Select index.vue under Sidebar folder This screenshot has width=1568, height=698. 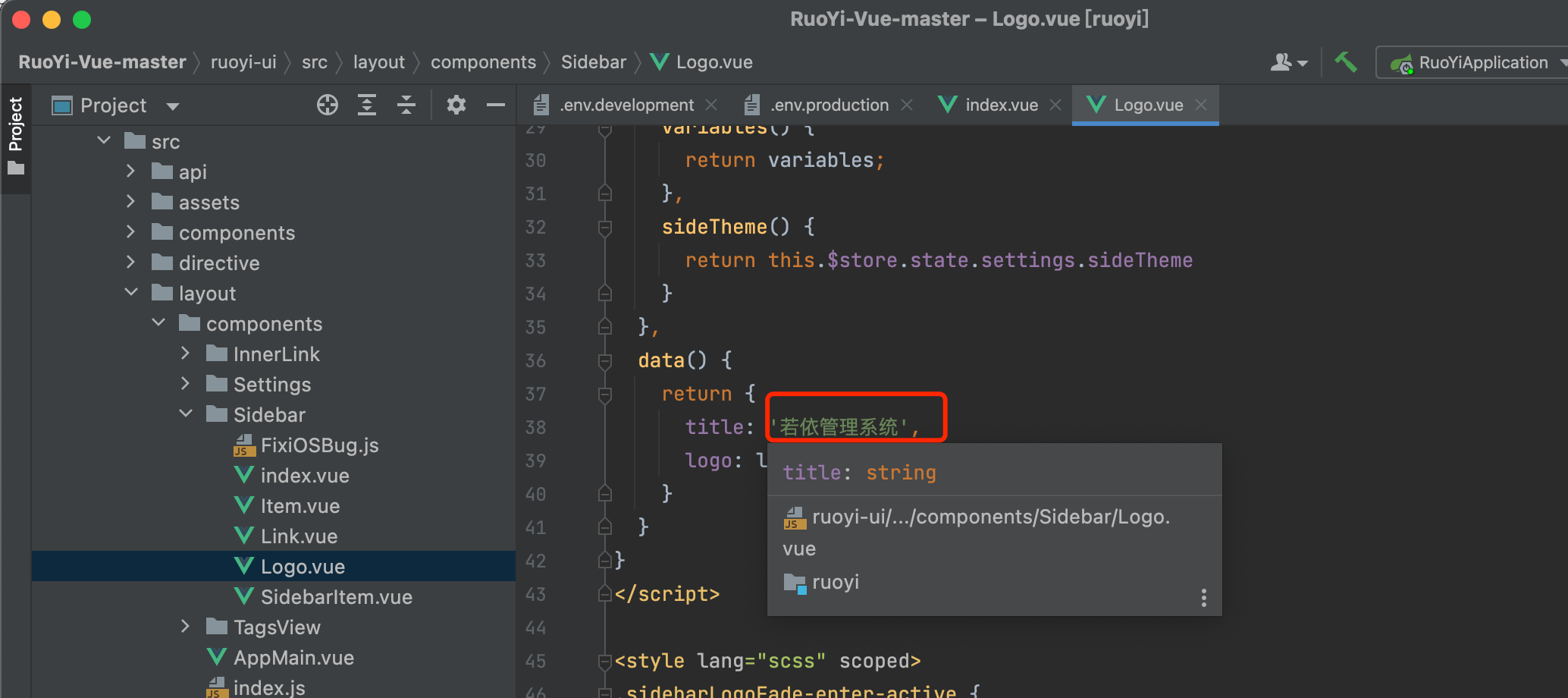click(305, 476)
